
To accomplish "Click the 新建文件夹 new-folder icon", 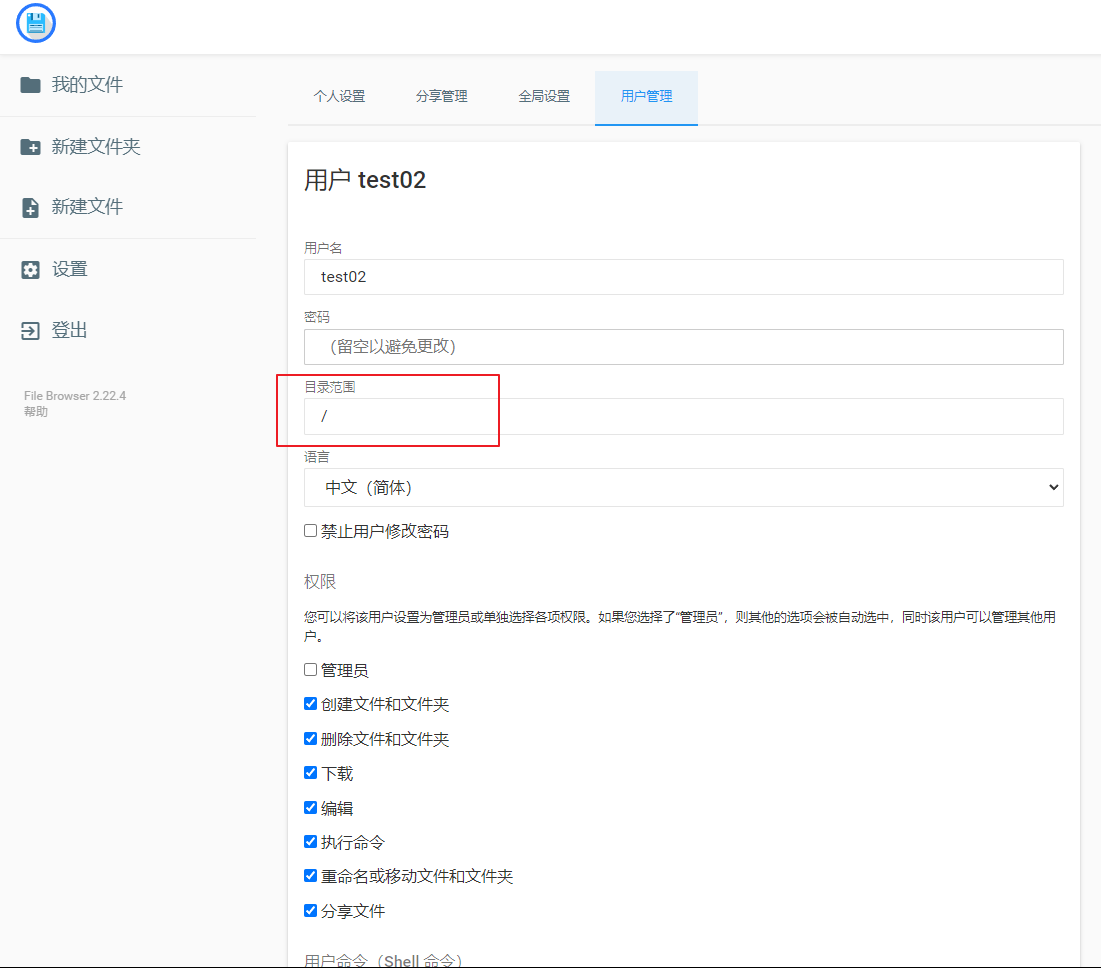I will coord(30,146).
